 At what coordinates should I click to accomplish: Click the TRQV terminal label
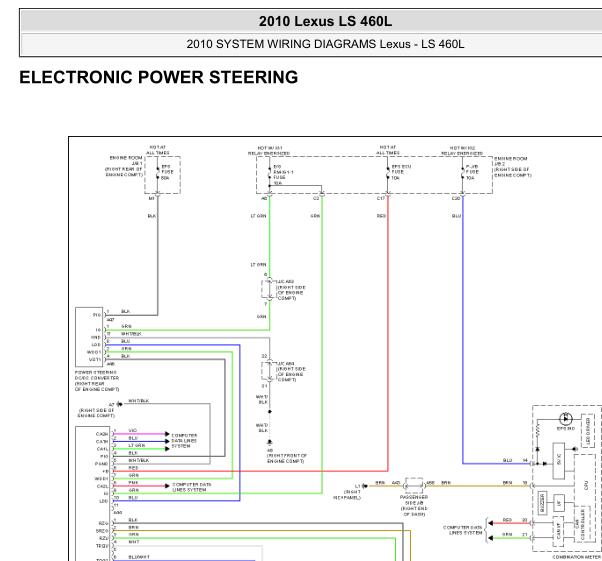(x=102, y=546)
